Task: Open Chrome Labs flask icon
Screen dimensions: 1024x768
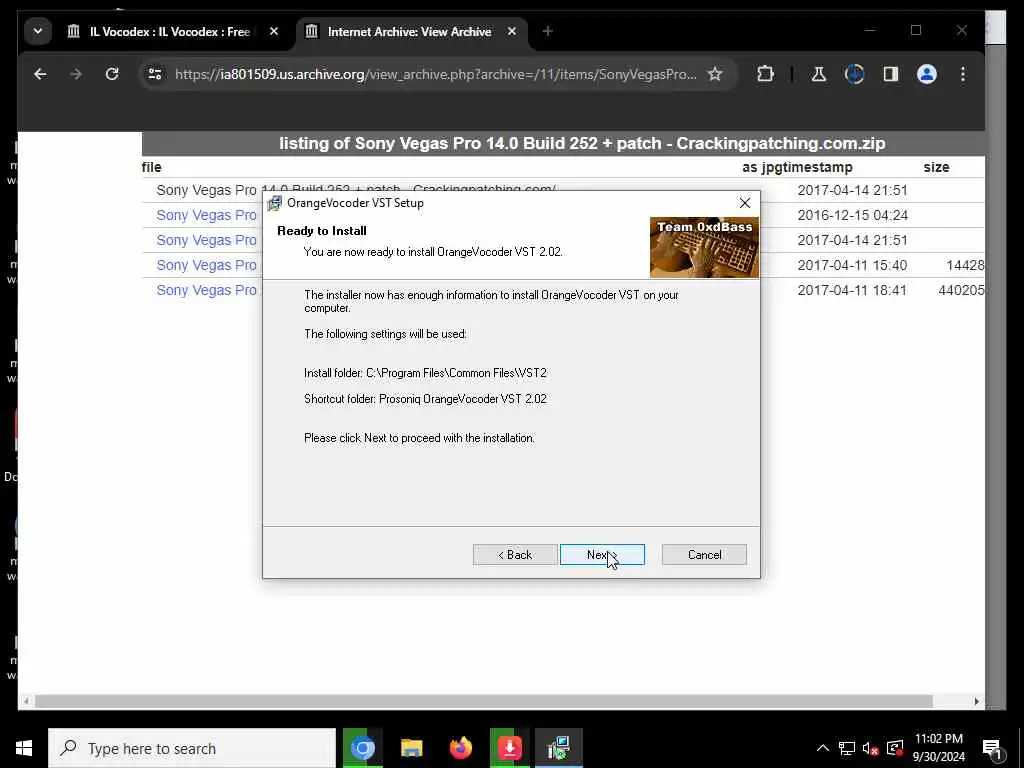Action: click(818, 74)
